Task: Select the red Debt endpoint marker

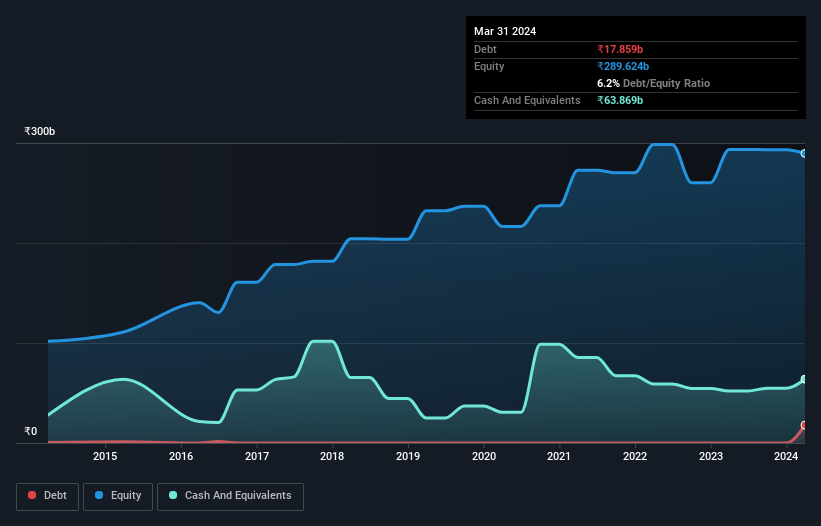Action: pos(804,425)
